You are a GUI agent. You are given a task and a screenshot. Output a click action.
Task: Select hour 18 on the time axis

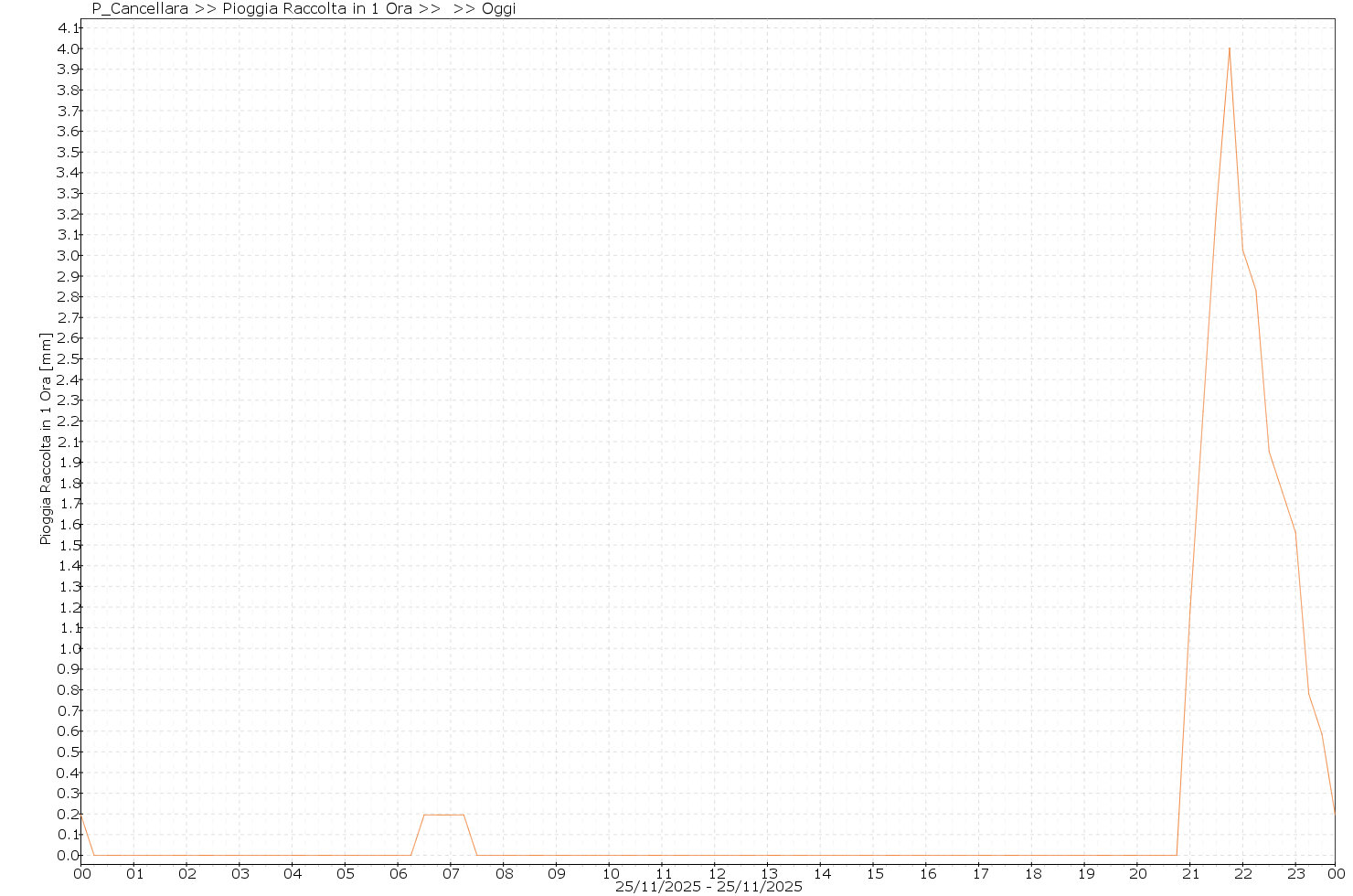click(x=1032, y=873)
